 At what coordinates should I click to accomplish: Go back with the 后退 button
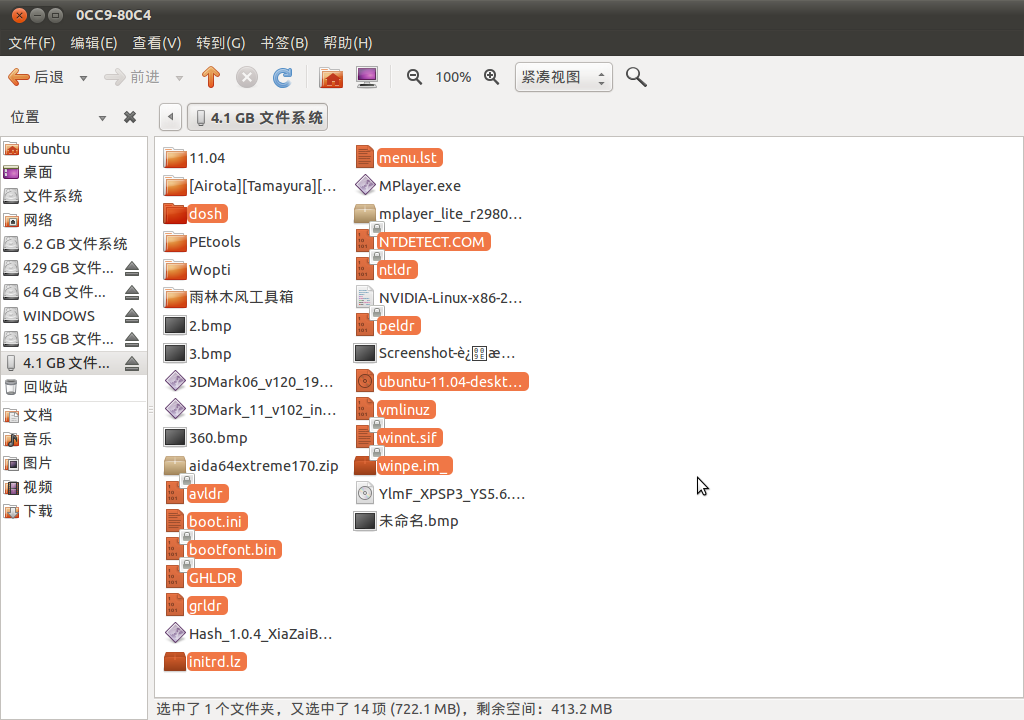37,77
